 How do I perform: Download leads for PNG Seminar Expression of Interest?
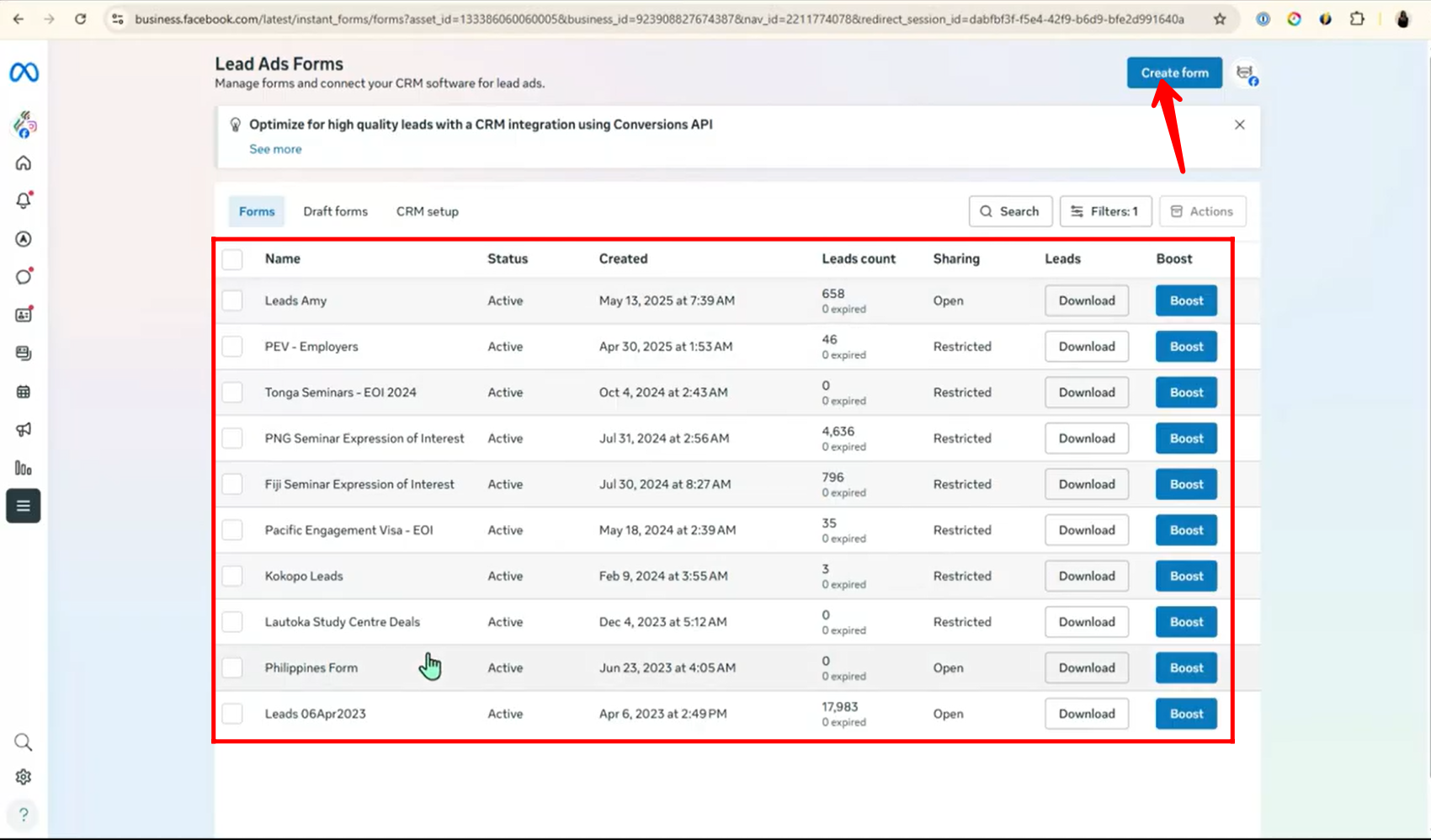click(x=1087, y=439)
